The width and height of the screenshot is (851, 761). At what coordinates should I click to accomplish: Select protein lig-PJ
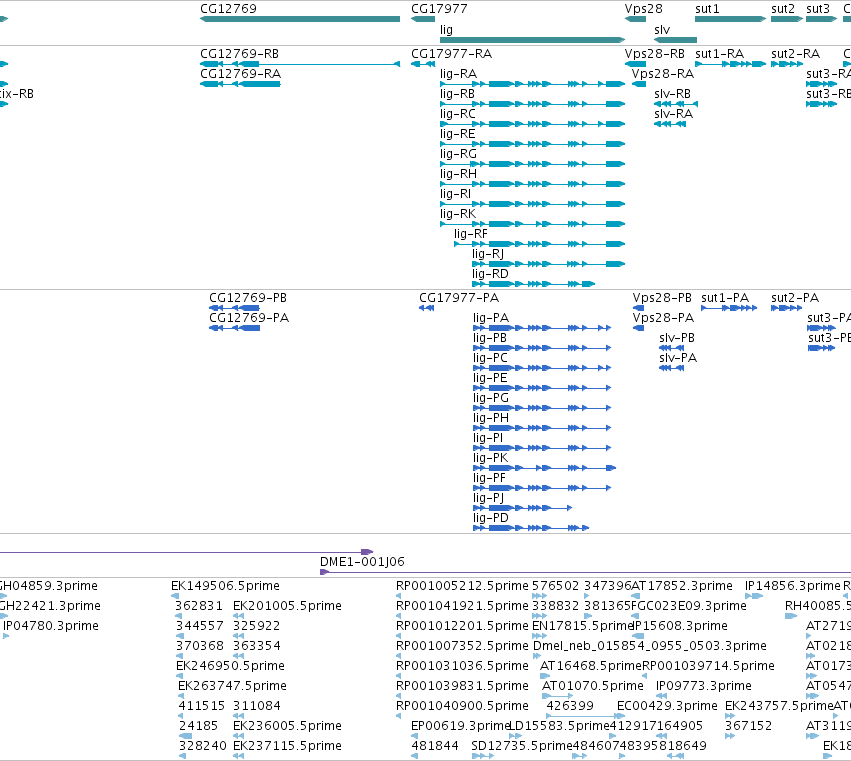[523, 508]
